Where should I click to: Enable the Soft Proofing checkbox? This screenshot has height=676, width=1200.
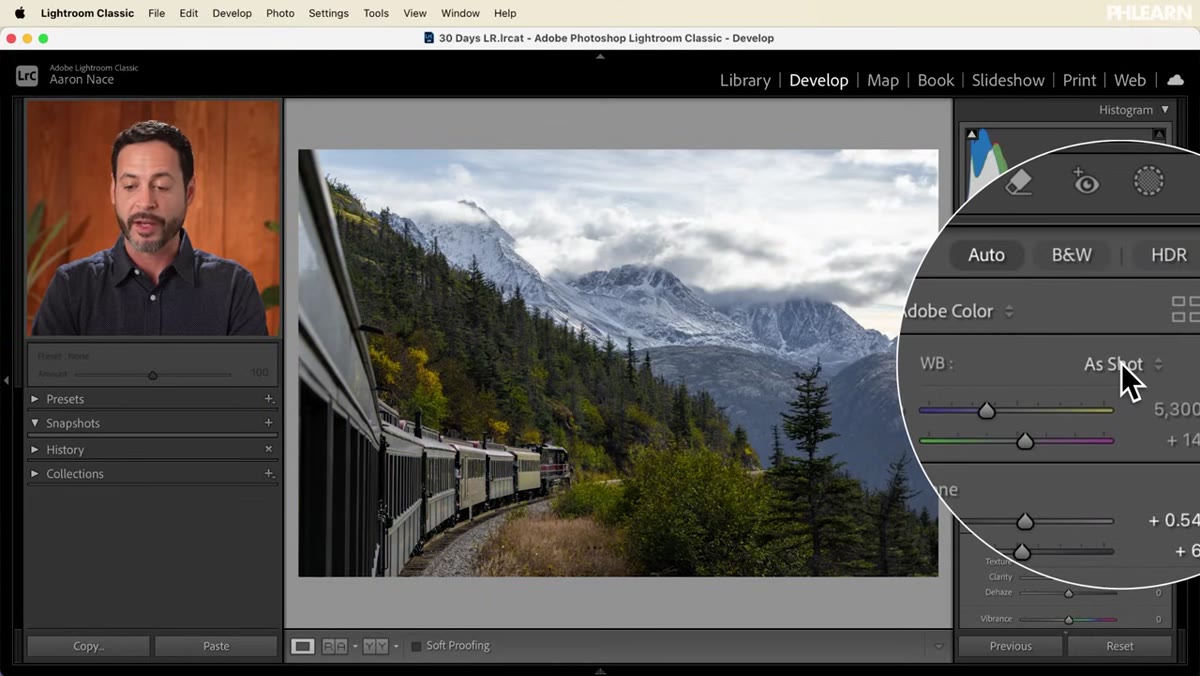point(416,646)
